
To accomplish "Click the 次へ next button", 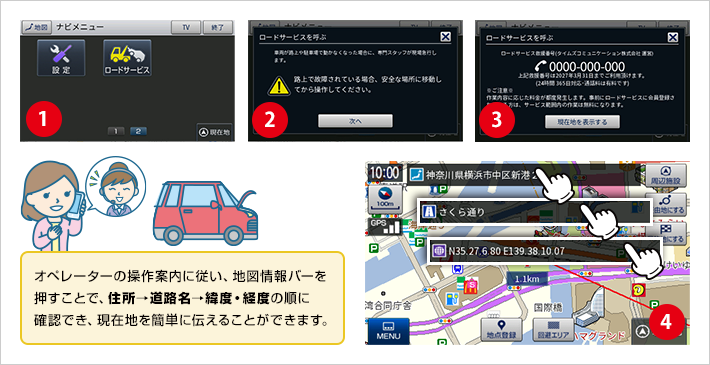I will pos(355,121).
